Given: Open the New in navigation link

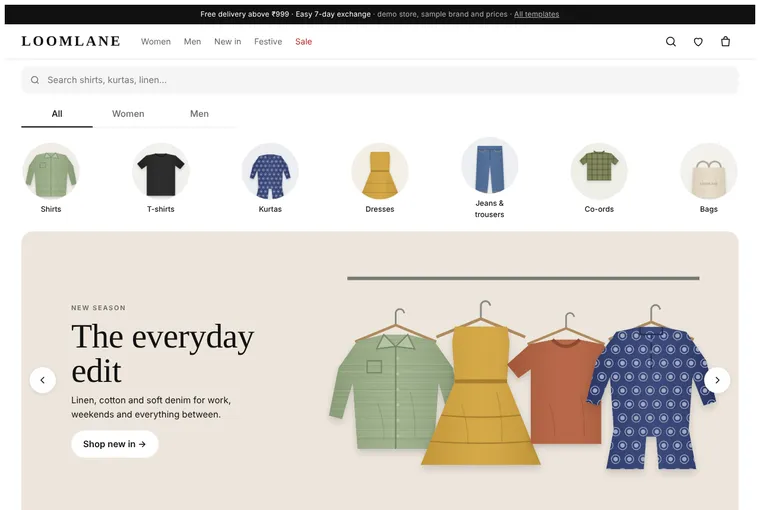Looking at the screenshot, I should 228,42.
